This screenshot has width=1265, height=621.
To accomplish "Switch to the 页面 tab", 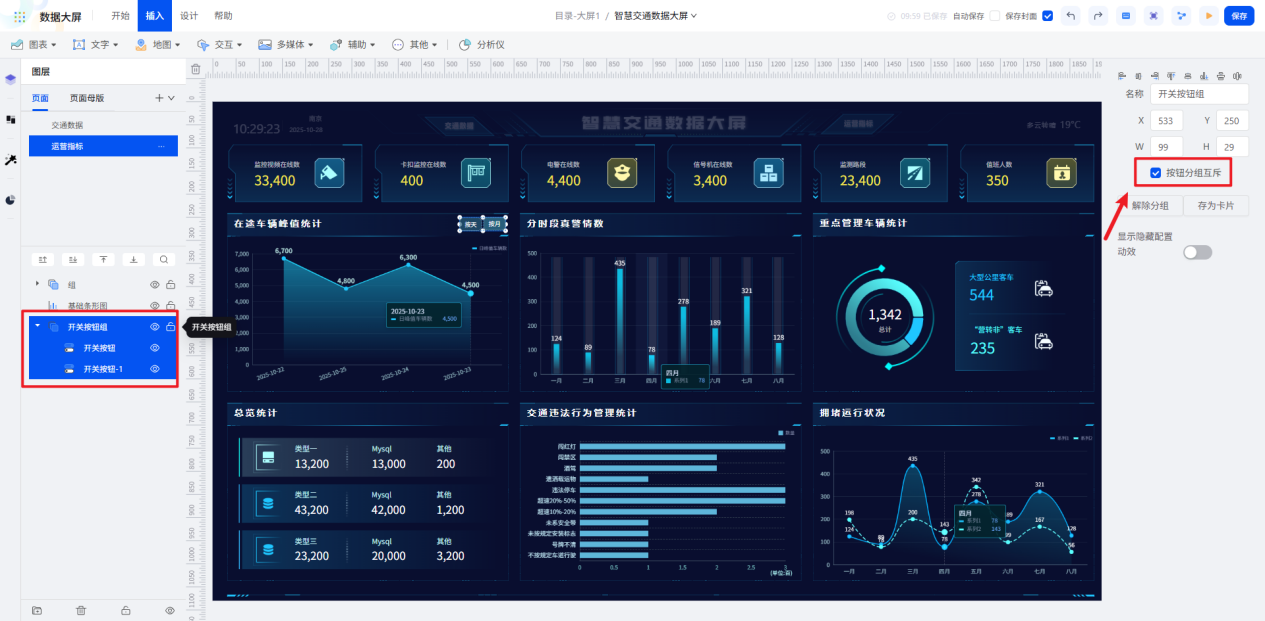I will tap(40, 98).
